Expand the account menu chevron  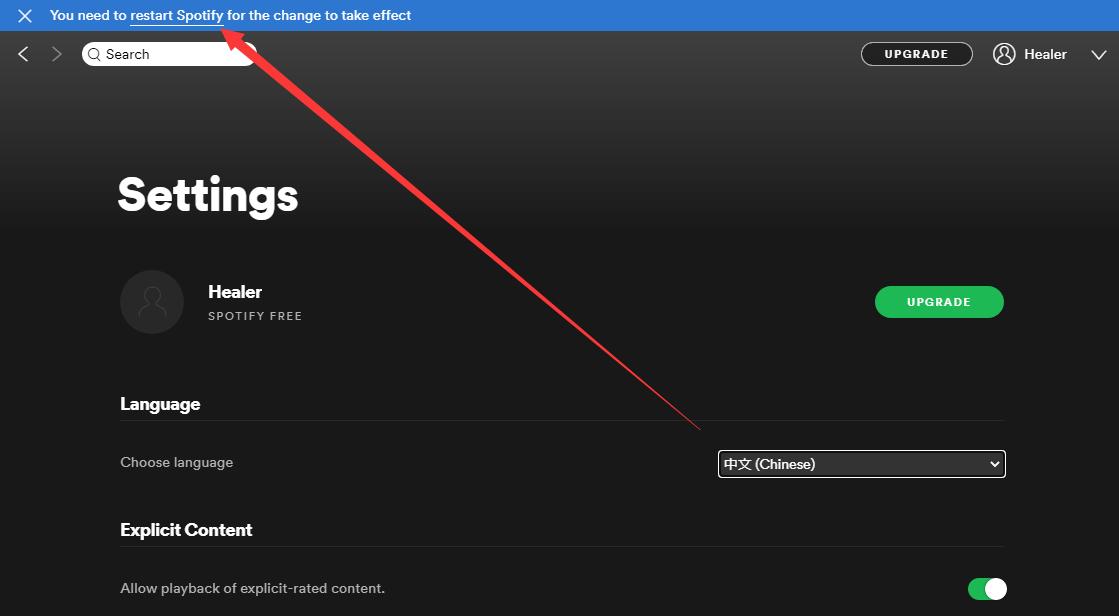click(1099, 55)
